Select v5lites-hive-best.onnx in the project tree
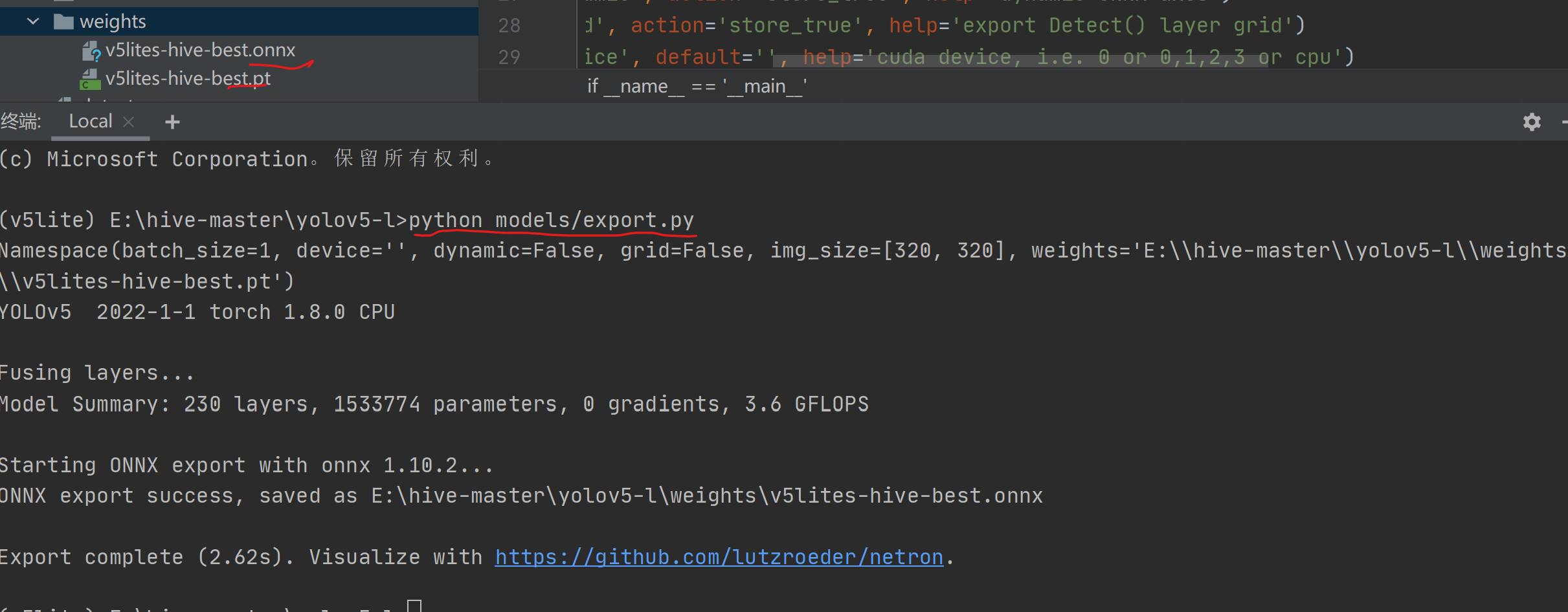This screenshot has width=1568, height=612. [x=200, y=50]
